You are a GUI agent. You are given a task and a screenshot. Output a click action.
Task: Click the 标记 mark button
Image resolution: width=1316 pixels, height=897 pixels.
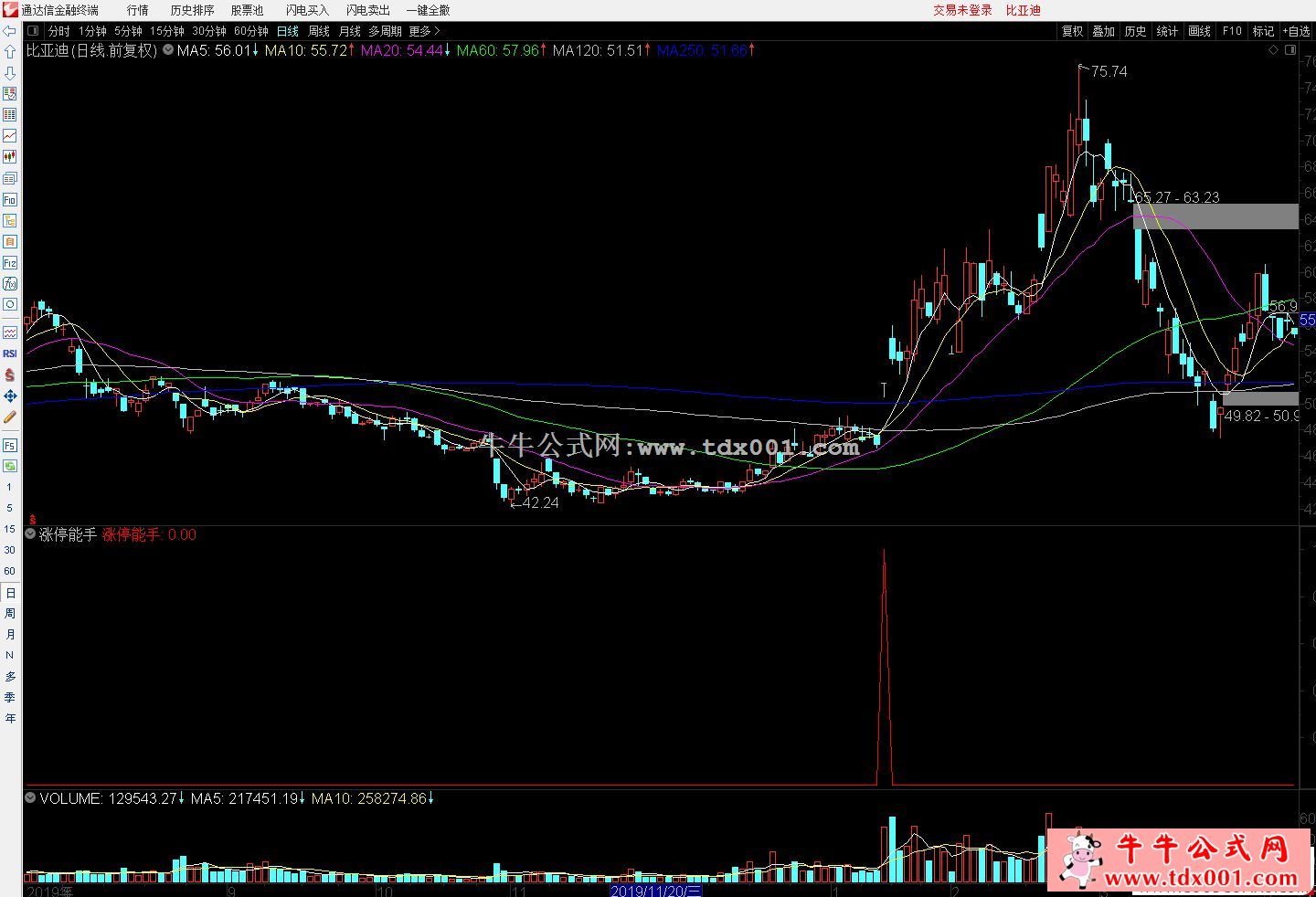coord(1263,31)
